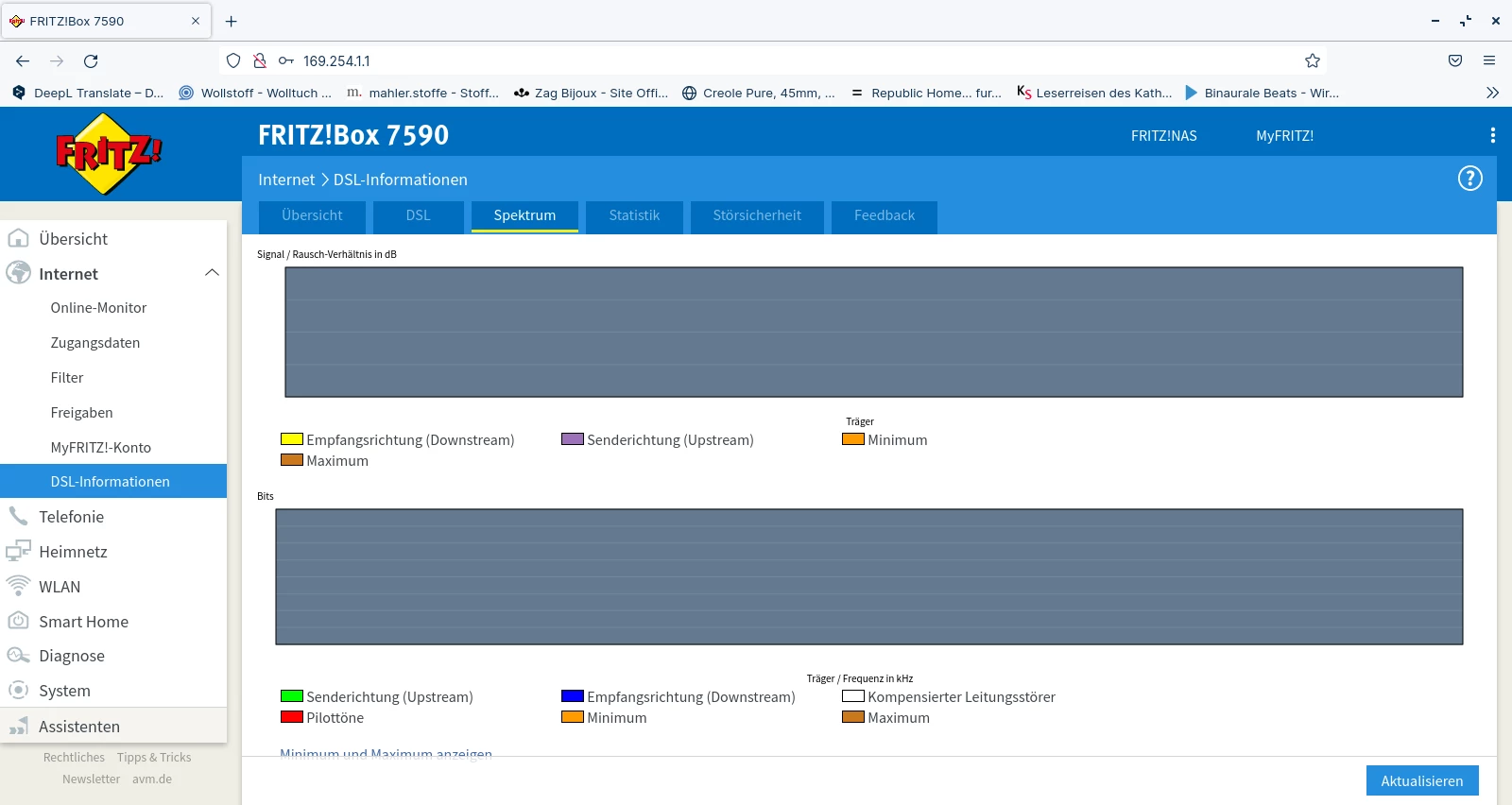Click the Bits spectrum chart
1512x805 pixels.
pyautogui.click(x=869, y=576)
